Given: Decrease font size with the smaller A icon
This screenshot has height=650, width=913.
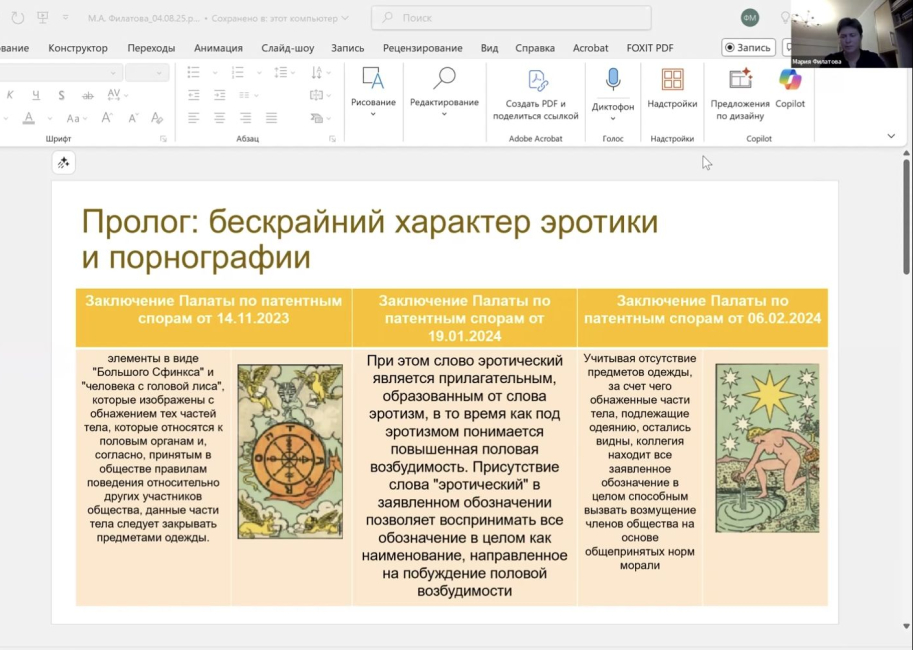Looking at the screenshot, I should 133,118.
